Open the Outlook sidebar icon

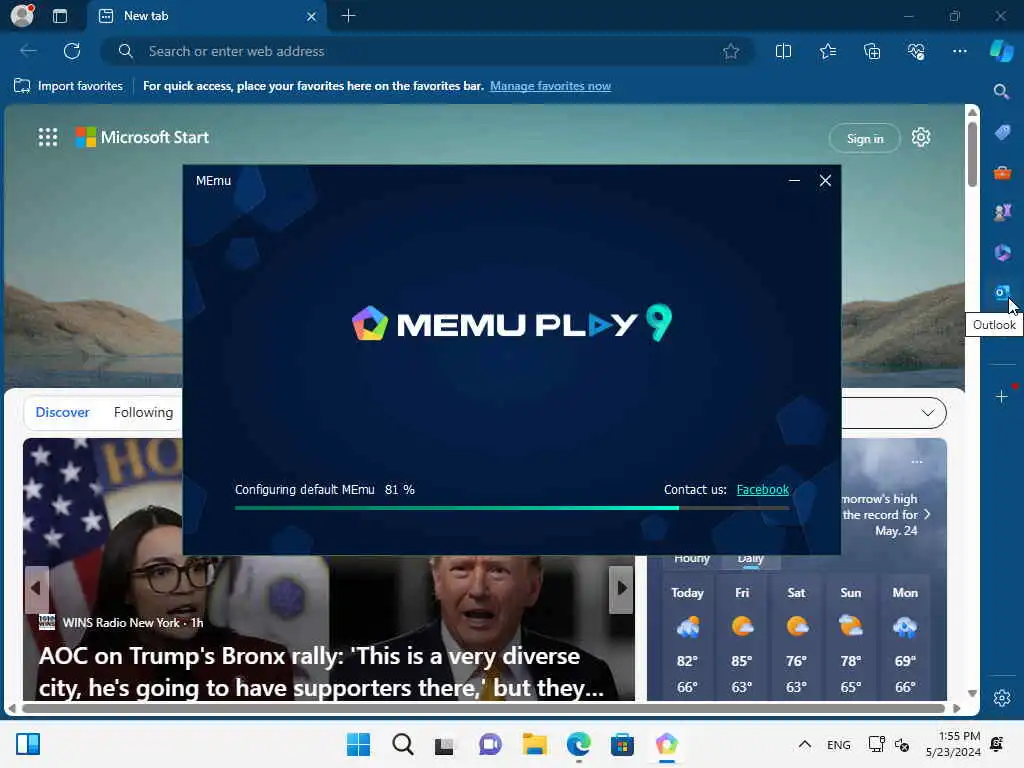[x=1002, y=292]
